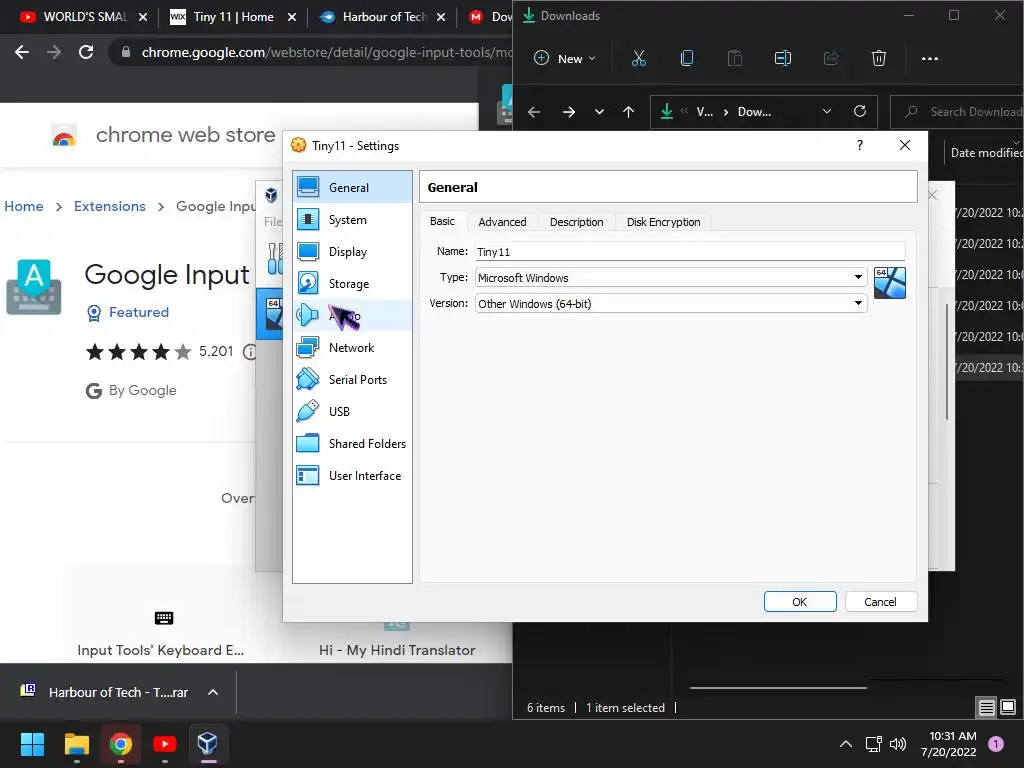1024x768 pixels.
Task: Go back in File Explorer
Action: (x=534, y=112)
